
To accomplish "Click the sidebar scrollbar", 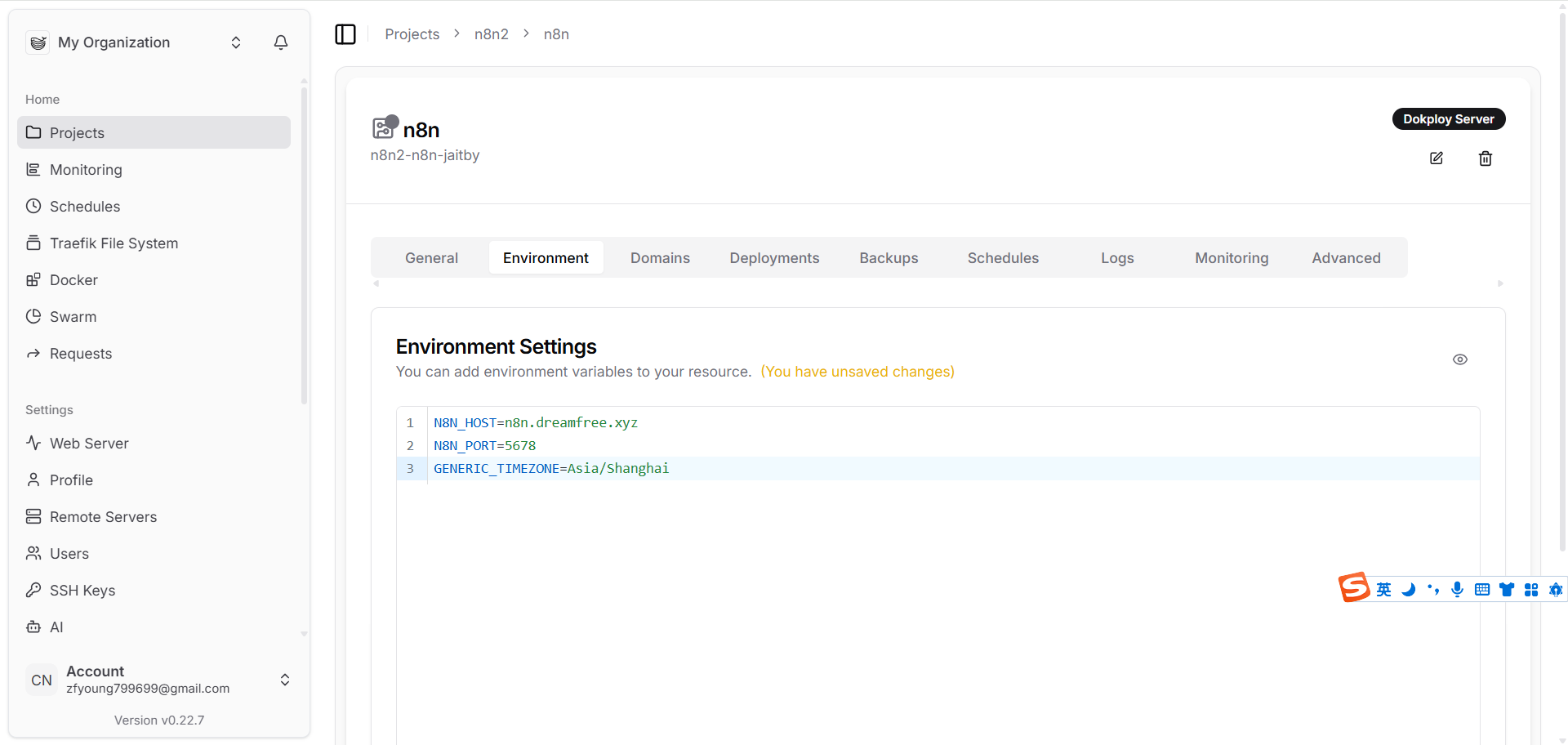I will pos(304,245).
